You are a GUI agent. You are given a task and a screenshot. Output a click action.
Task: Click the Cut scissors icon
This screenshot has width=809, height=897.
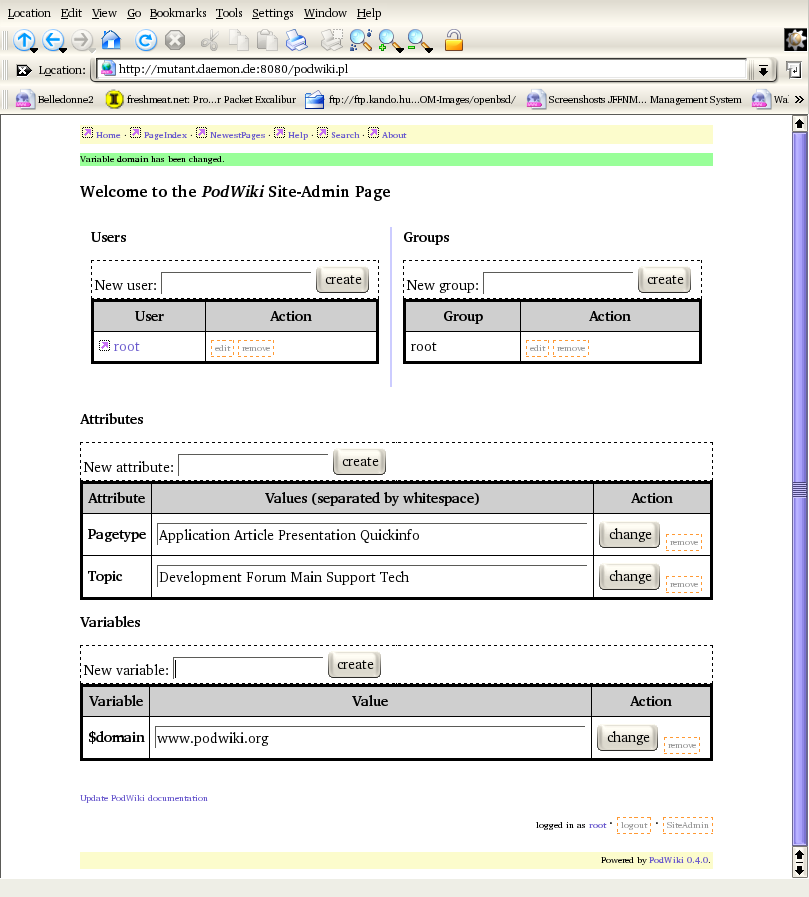[210, 40]
